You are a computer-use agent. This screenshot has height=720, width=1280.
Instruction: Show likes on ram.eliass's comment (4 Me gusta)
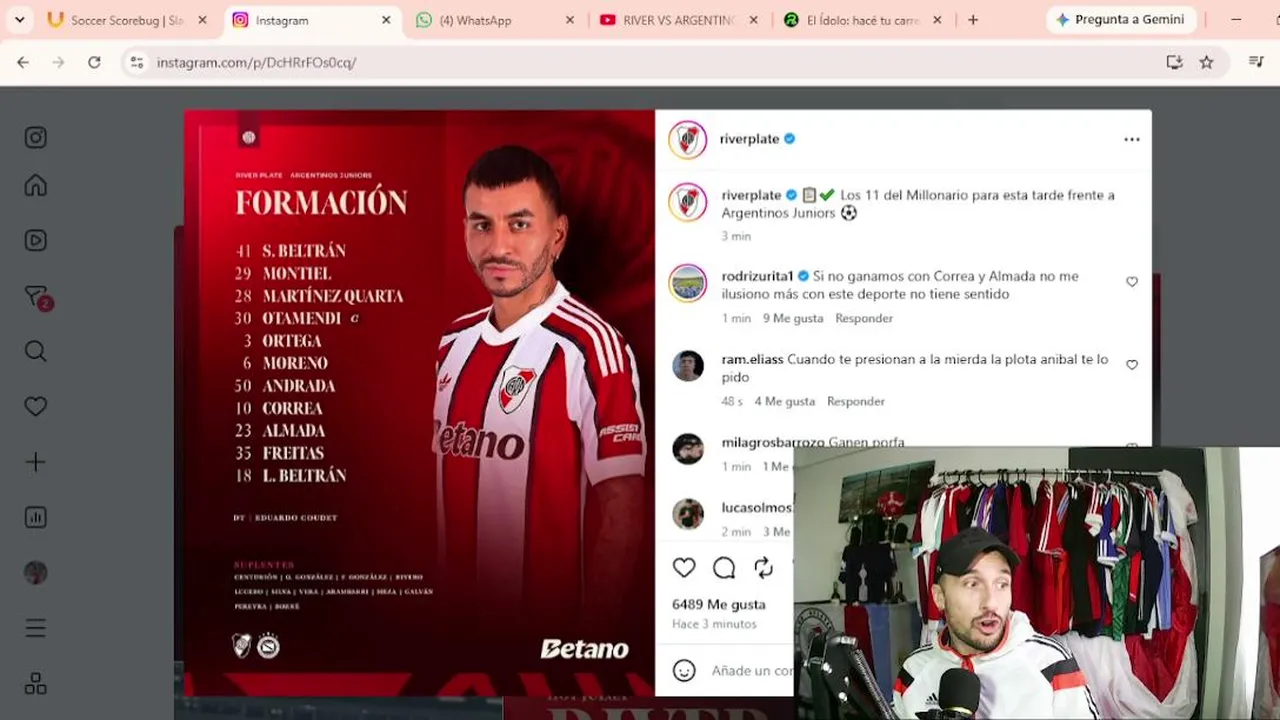point(785,401)
